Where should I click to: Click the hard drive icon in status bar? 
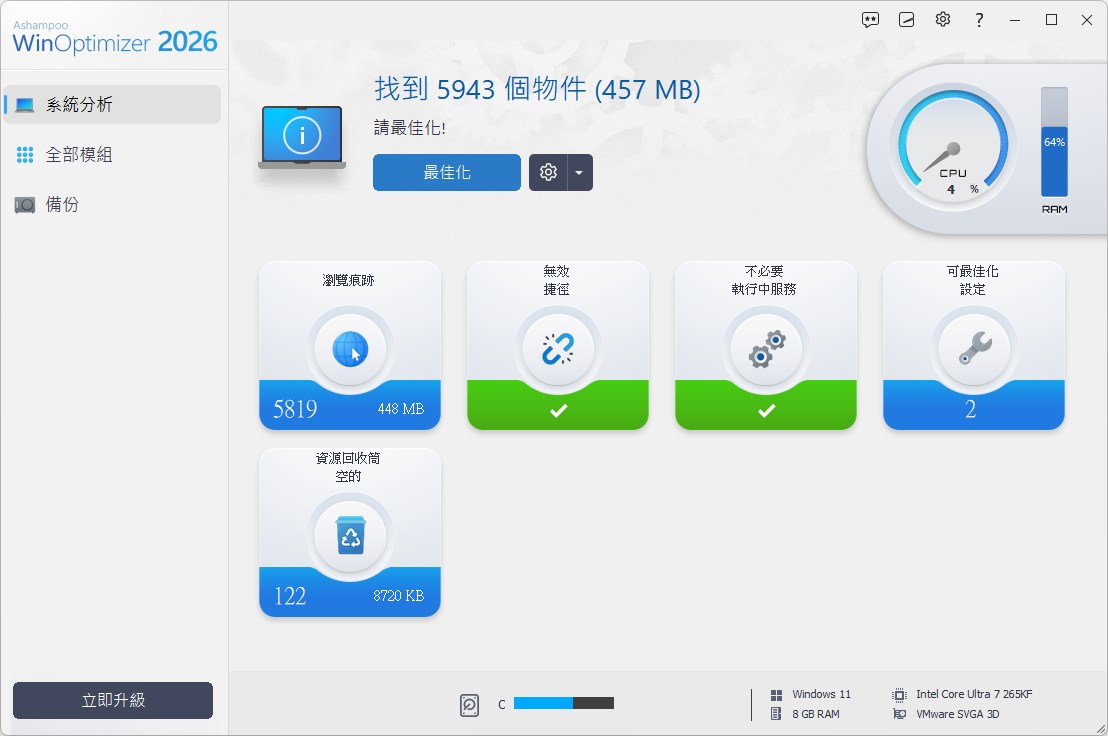point(469,704)
